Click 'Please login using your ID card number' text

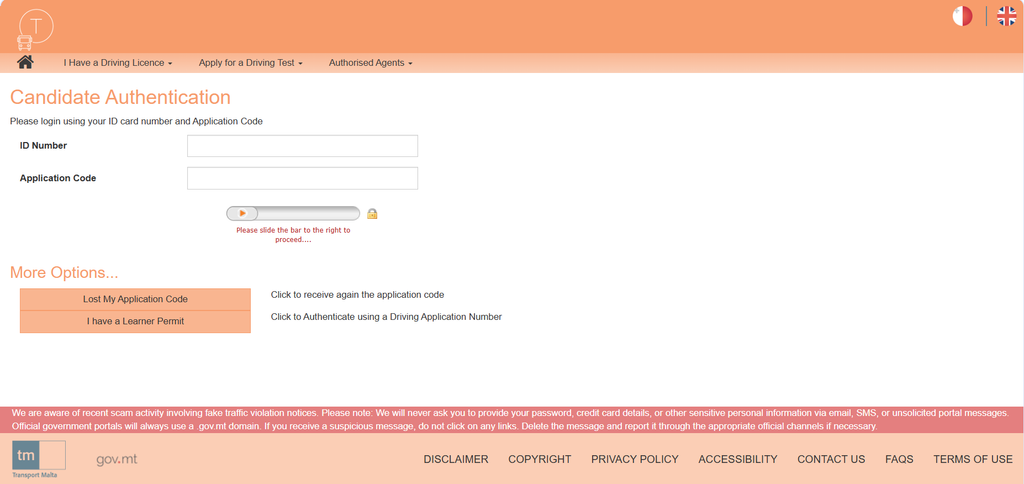[136, 121]
